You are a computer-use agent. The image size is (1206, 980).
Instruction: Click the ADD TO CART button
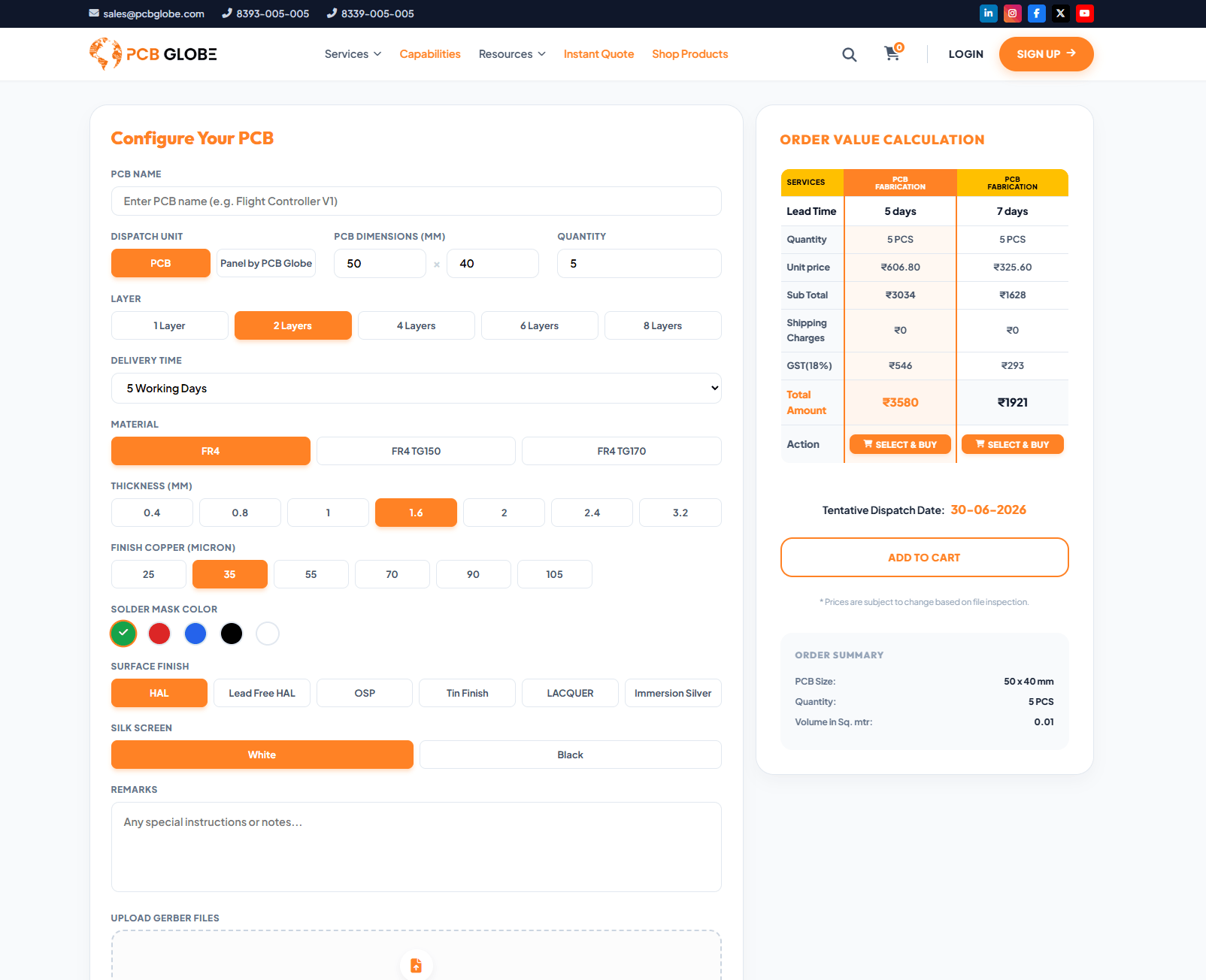pyautogui.click(x=924, y=558)
